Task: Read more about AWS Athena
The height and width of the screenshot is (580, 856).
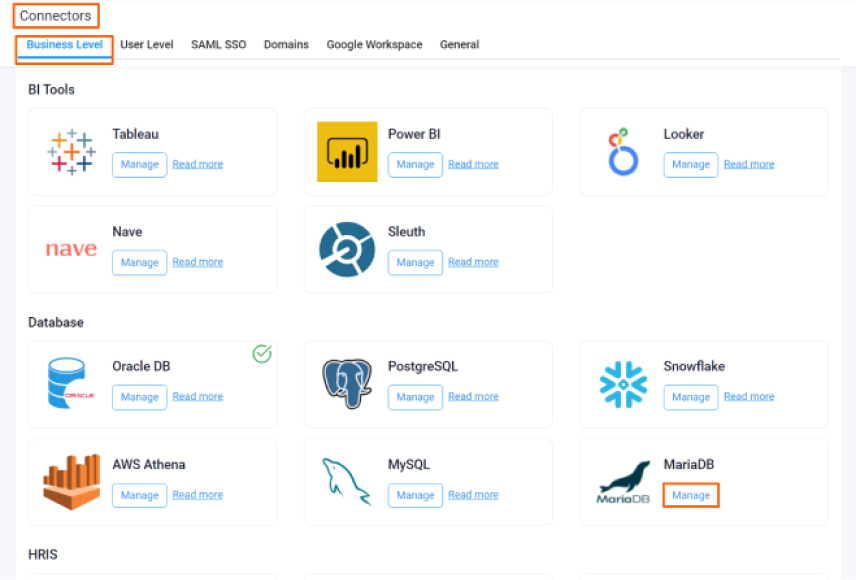Action: (198, 495)
